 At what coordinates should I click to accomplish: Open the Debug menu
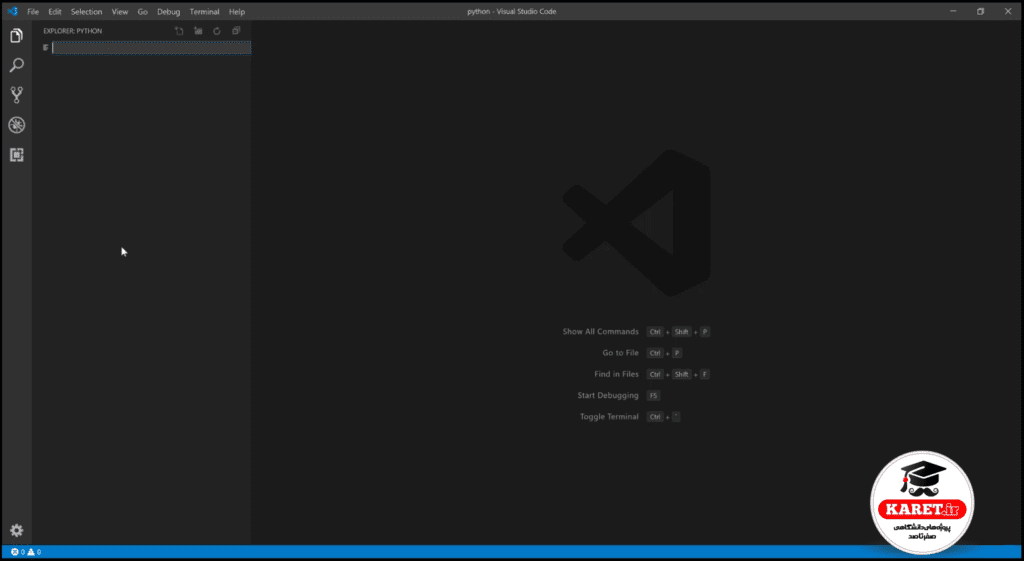click(168, 12)
